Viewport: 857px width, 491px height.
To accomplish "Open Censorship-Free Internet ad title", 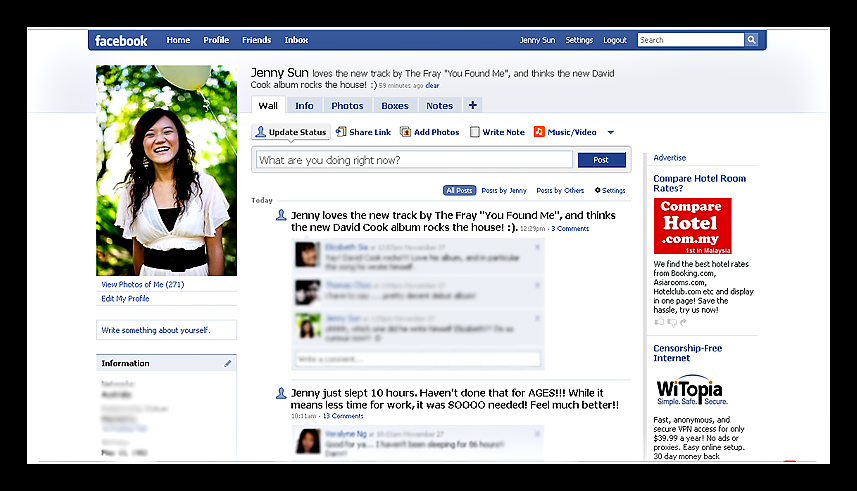I will click(x=688, y=353).
